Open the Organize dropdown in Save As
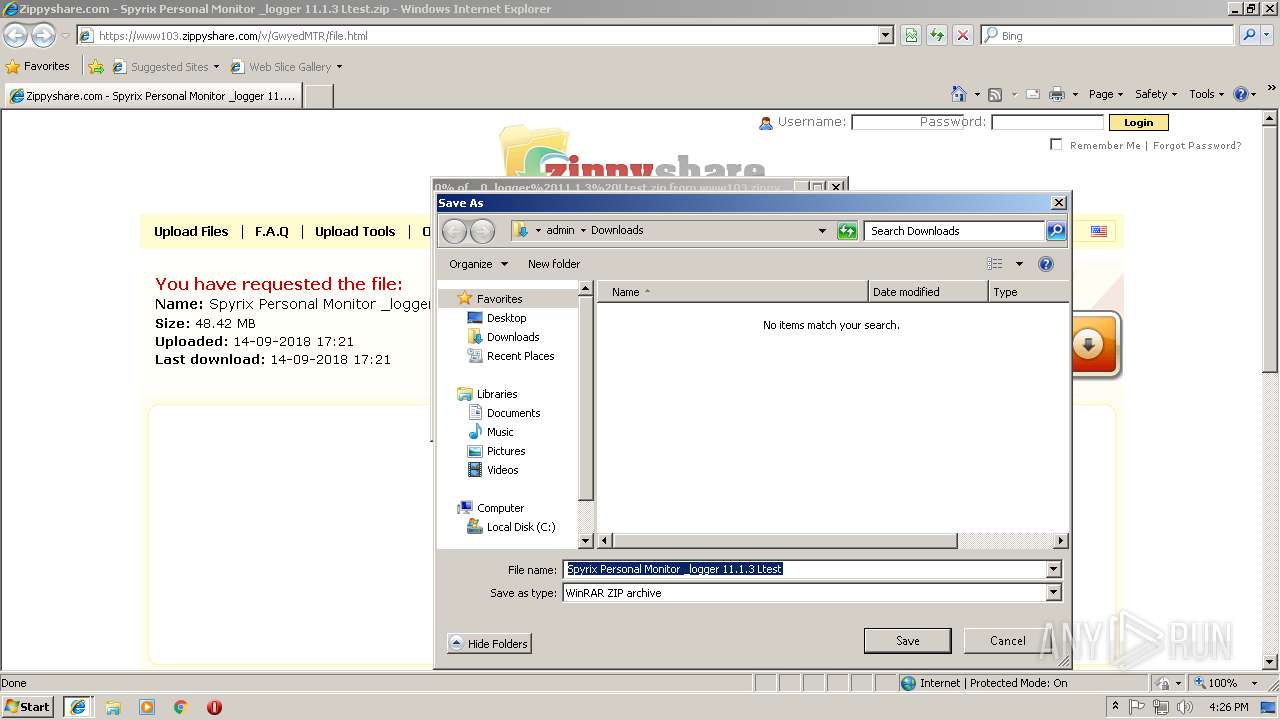Screen dimensions: 1280x720 tap(478, 264)
